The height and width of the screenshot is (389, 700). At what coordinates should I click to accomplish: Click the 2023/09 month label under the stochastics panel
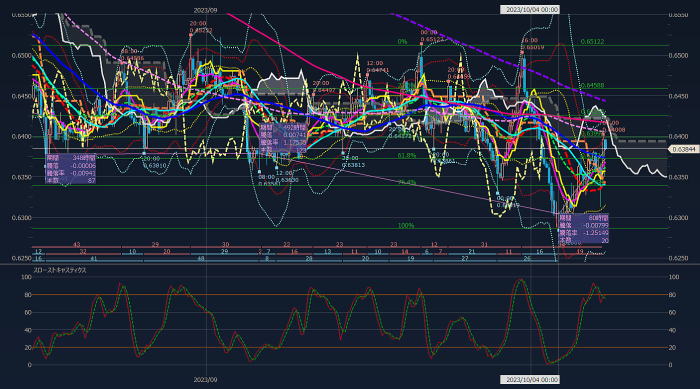205,380
